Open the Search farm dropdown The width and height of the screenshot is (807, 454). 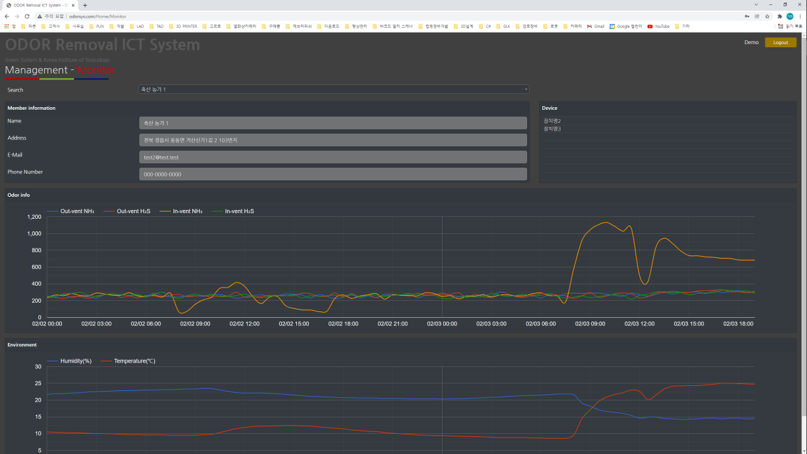[x=334, y=90]
